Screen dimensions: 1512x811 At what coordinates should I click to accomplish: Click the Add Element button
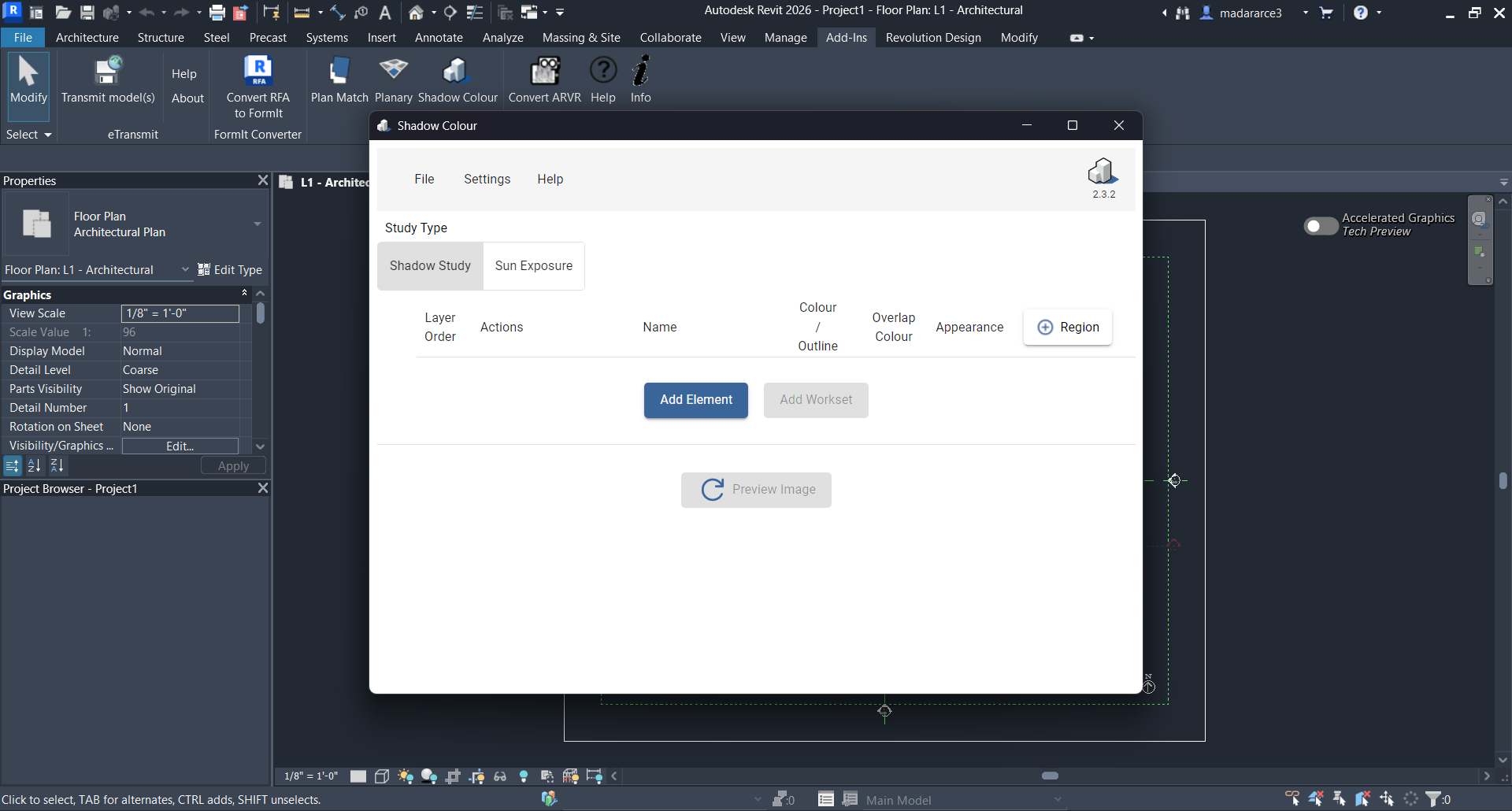point(696,400)
